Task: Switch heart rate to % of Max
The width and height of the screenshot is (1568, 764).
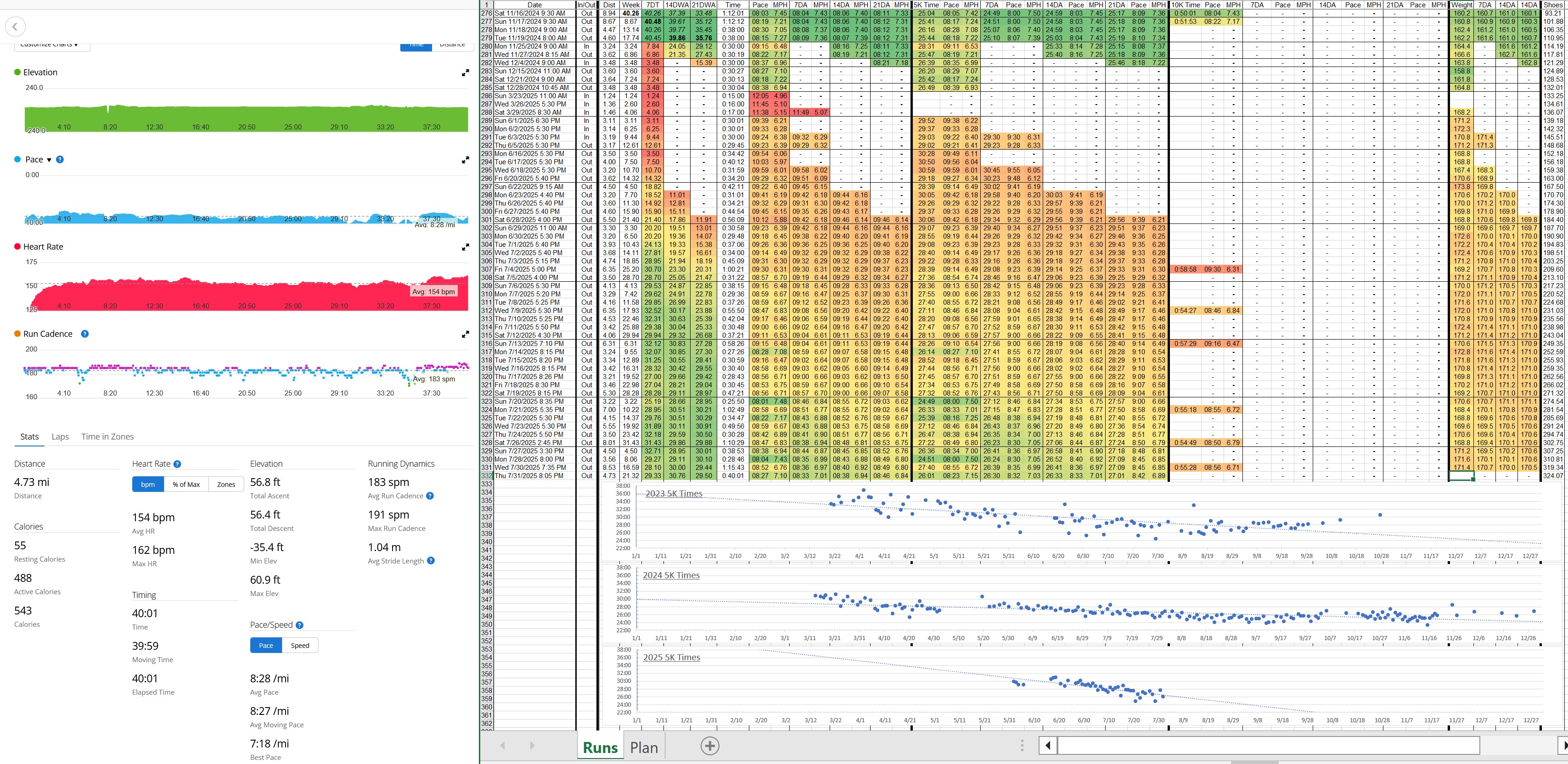Action: pyautogui.click(x=186, y=484)
